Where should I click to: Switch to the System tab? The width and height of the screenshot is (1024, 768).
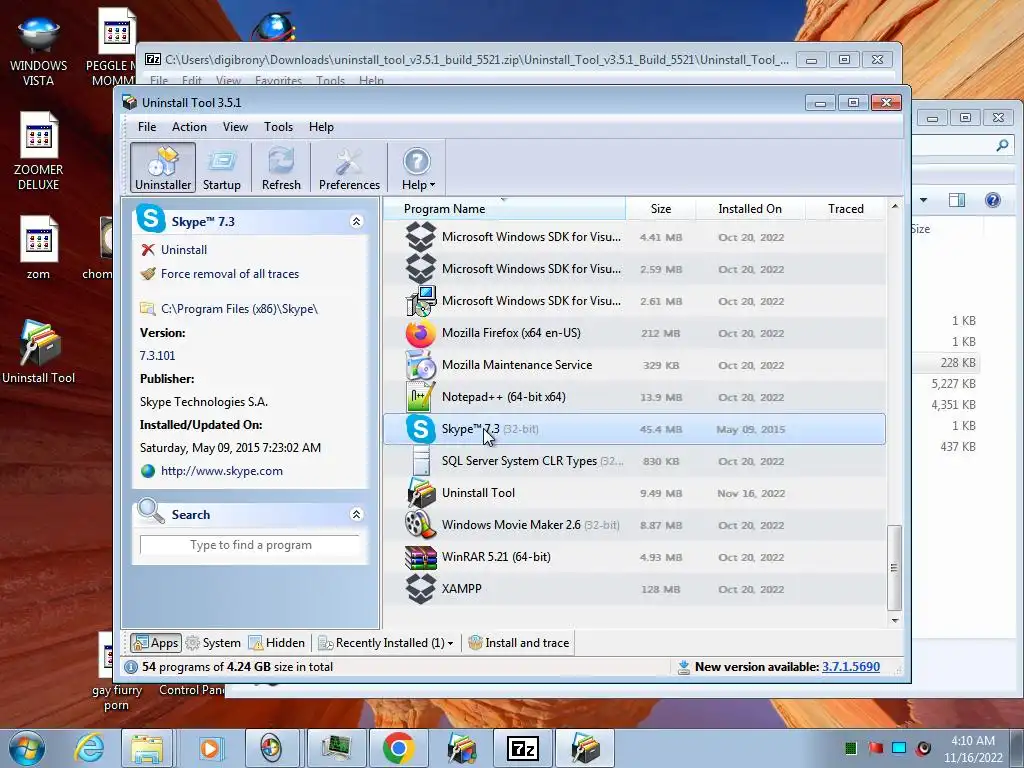[213, 643]
